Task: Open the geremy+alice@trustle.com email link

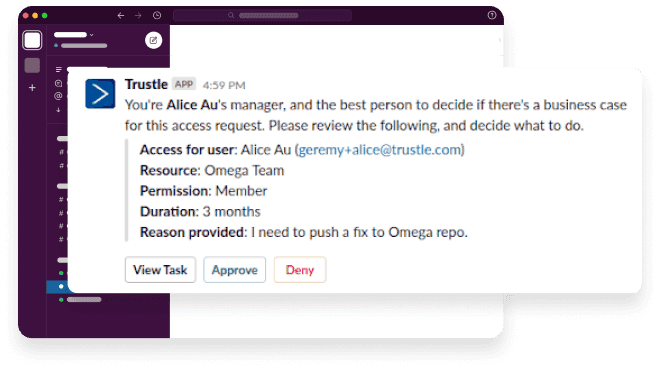Action: [x=379, y=150]
